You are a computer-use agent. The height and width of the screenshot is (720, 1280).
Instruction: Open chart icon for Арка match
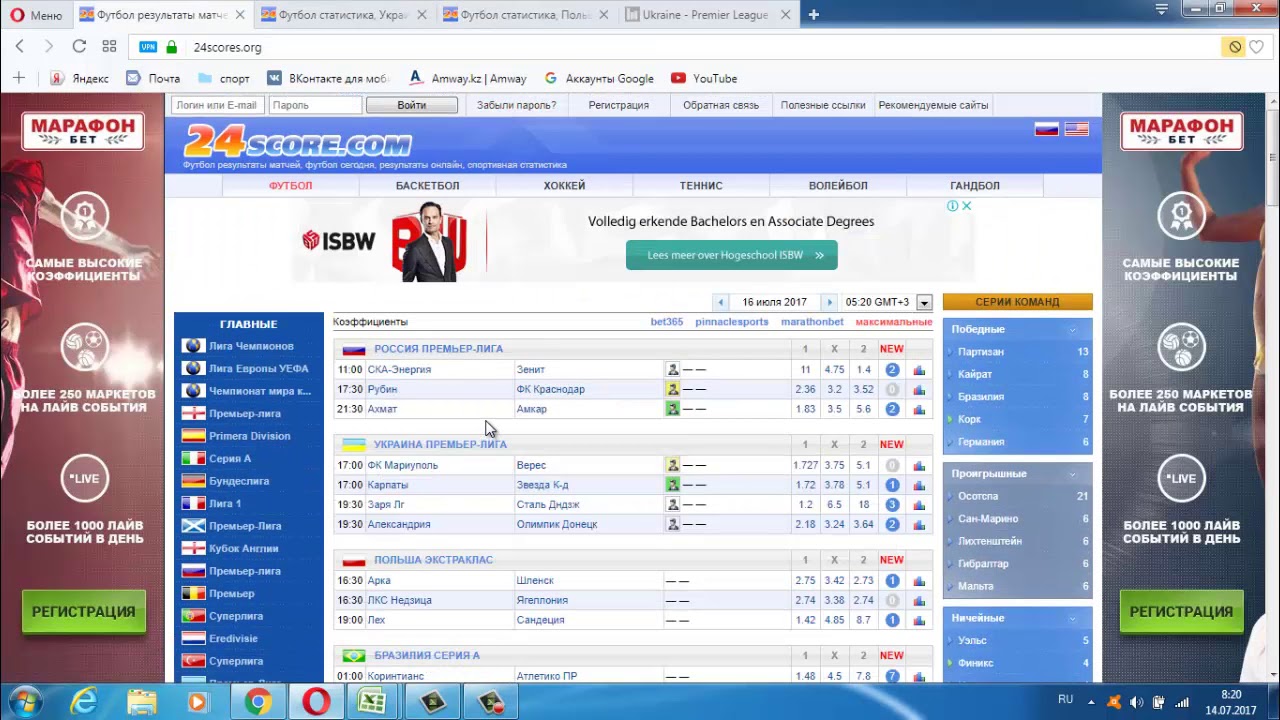pos(919,581)
